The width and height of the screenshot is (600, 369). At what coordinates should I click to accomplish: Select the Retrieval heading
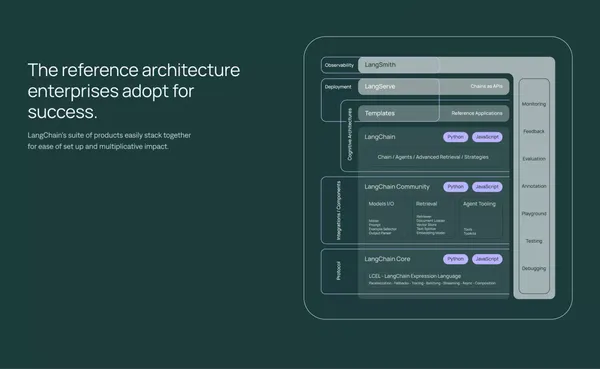[426, 204]
